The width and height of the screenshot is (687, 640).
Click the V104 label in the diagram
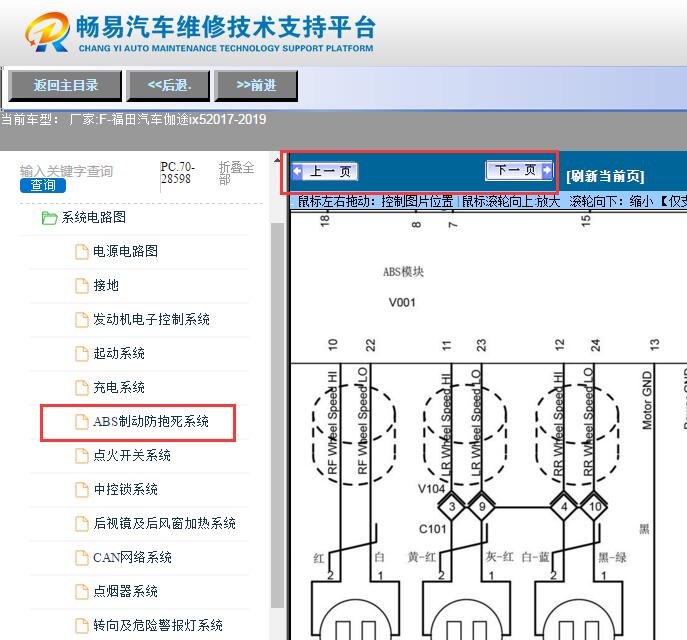(432, 489)
